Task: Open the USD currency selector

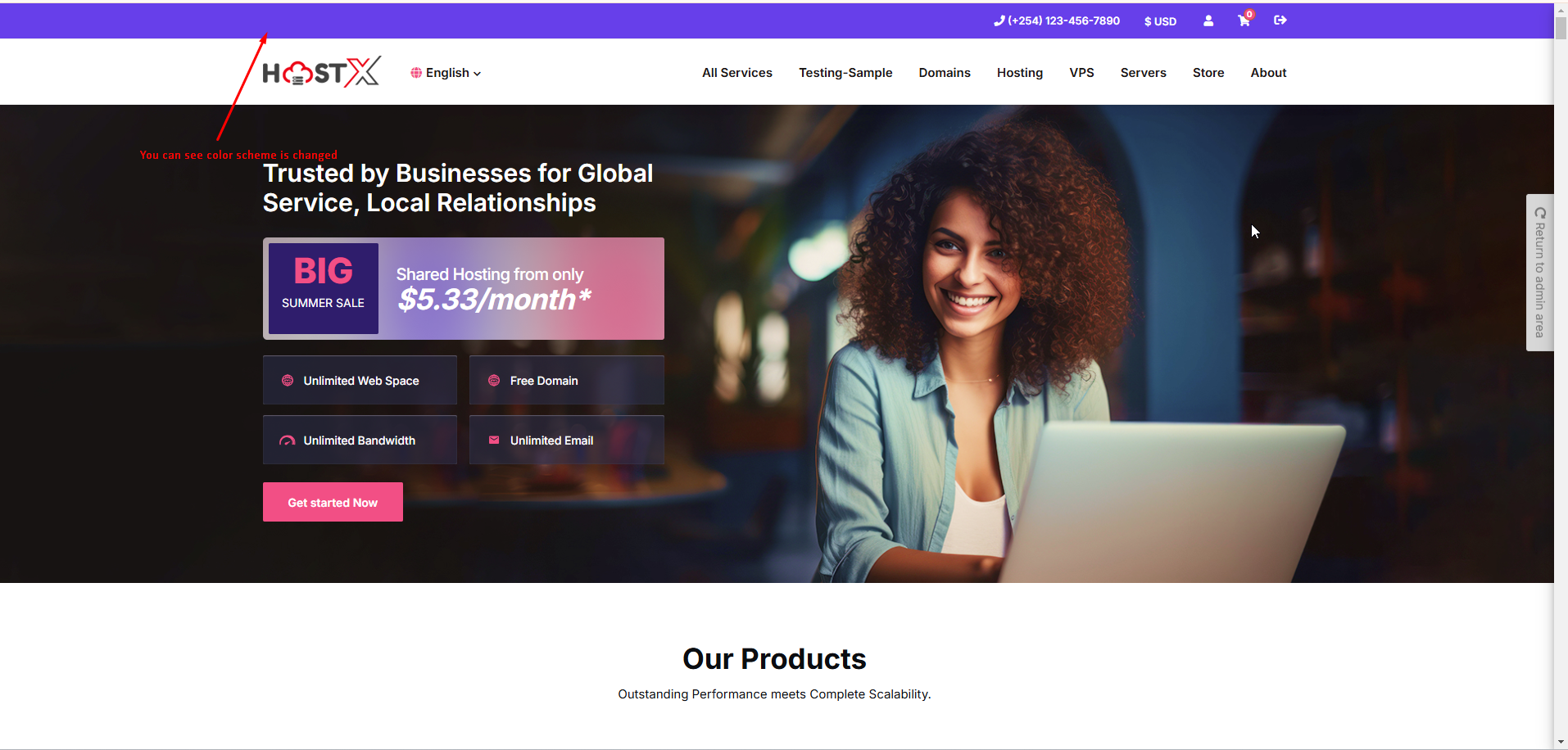Action: point(1160,21)
